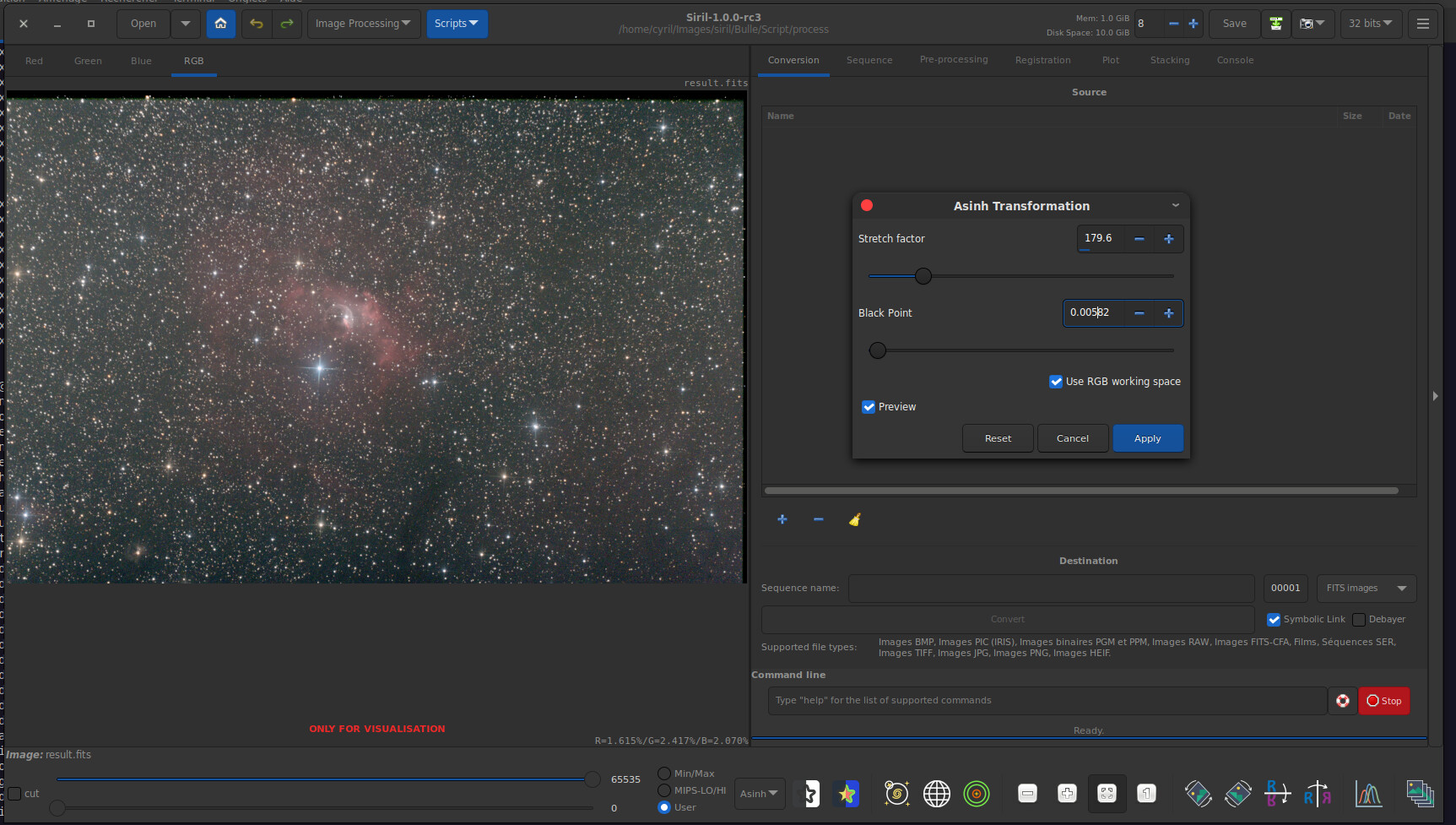This screenshot has height=825, width=1456.
Task: Click Apply in Asinh Transformation dialog
Action: coord(1147,438)
